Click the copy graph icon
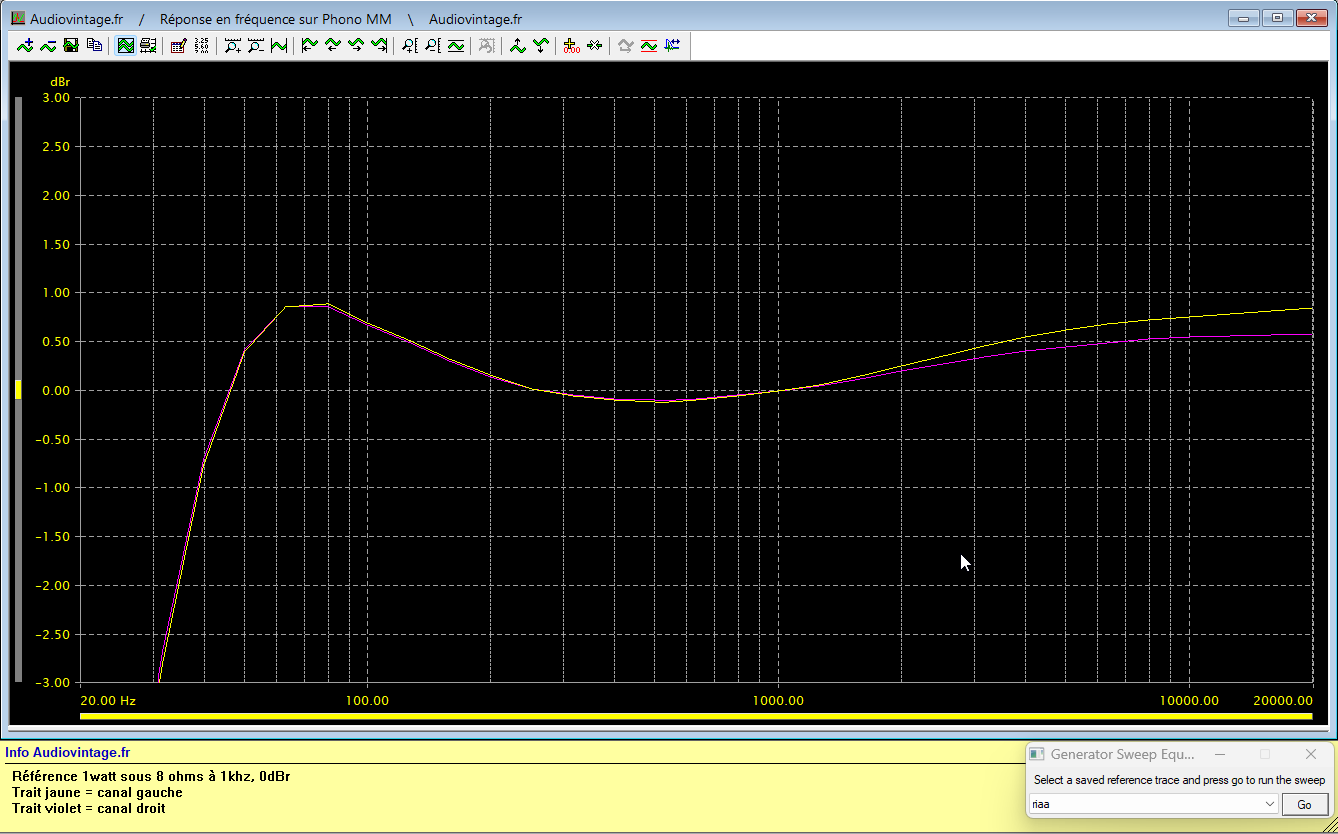 (94, 45)
